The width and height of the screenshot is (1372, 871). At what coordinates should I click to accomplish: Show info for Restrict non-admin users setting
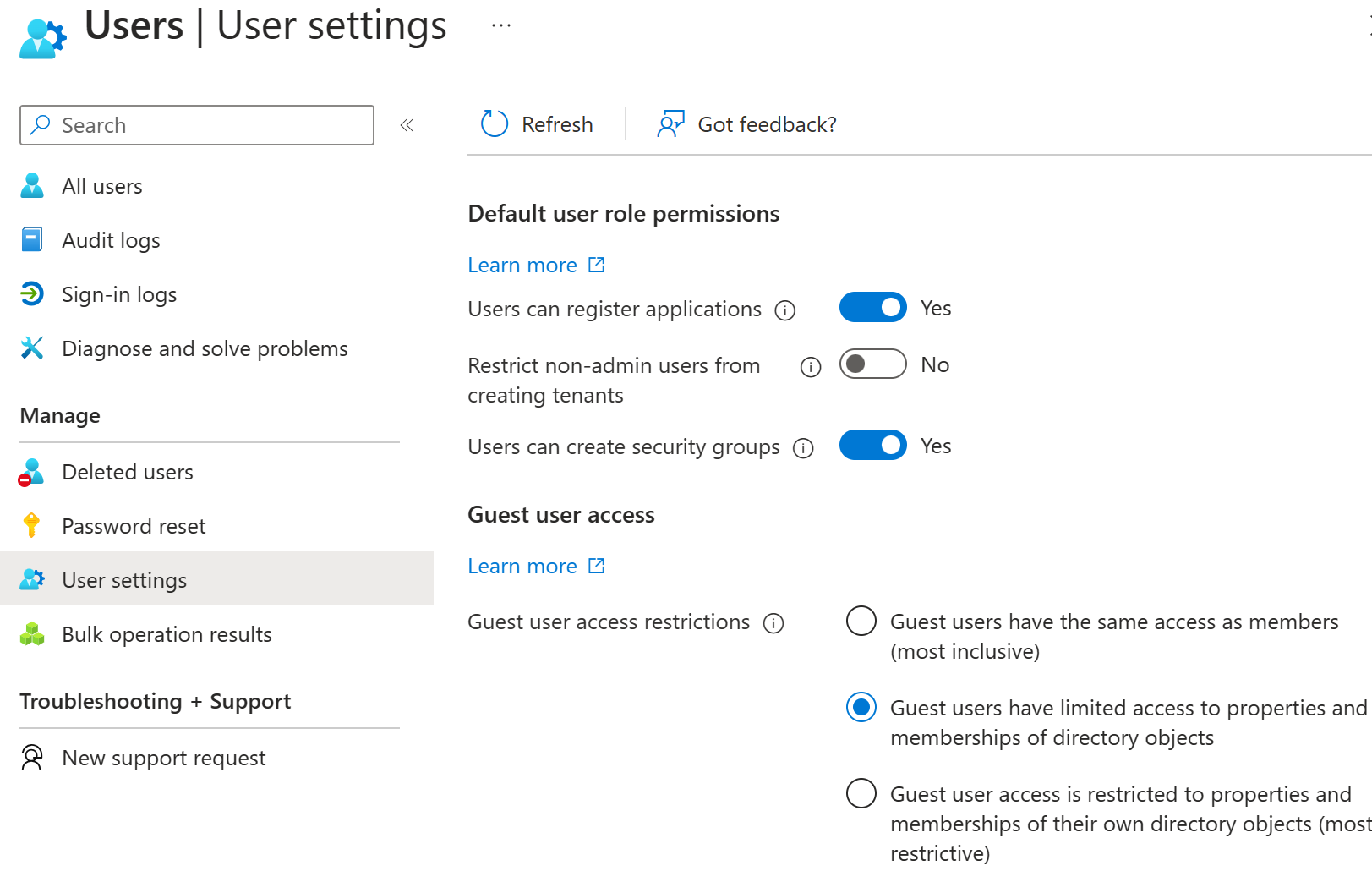(x=811, y=367)
